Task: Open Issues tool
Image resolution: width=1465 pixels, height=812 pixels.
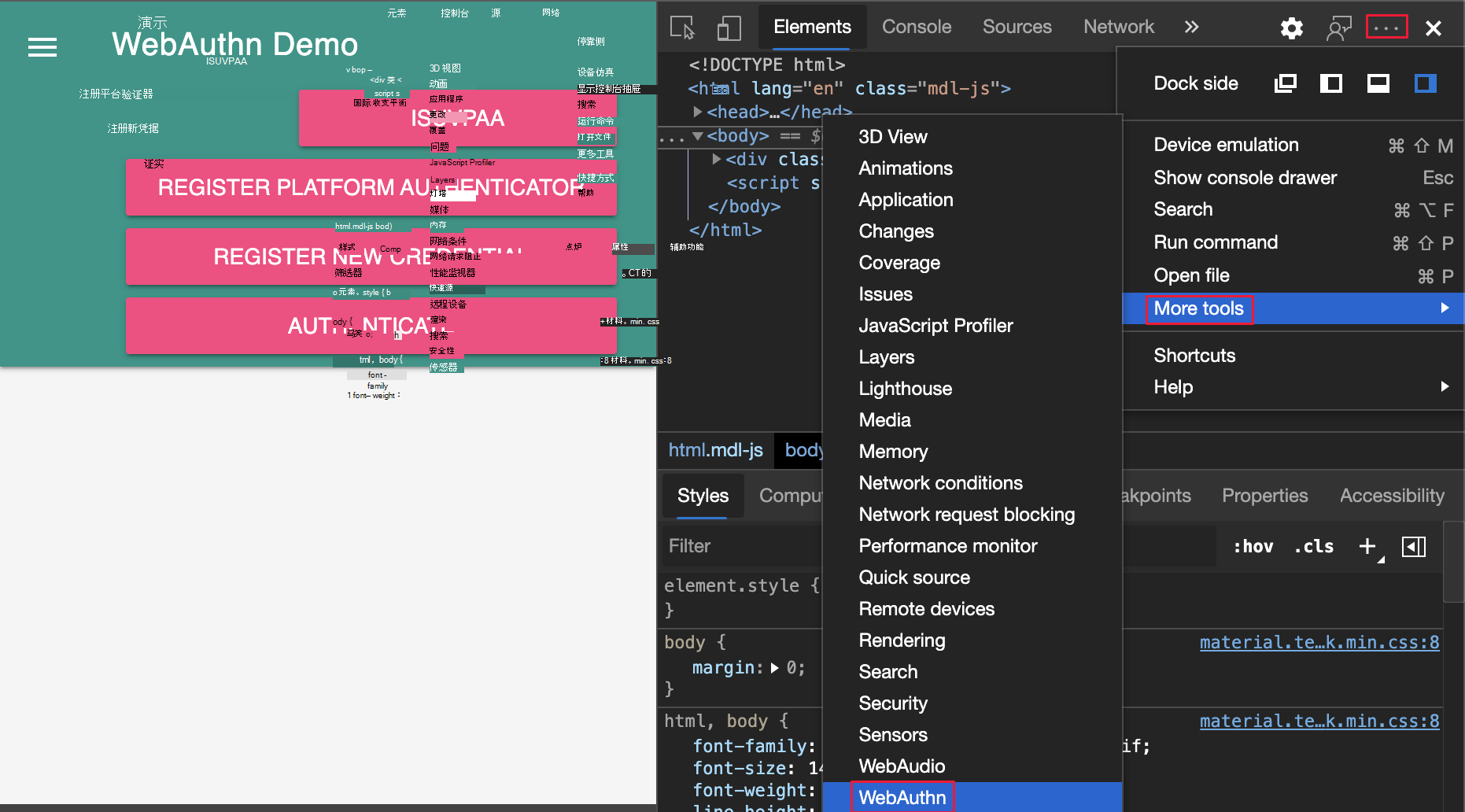Action: coord(972,294)
